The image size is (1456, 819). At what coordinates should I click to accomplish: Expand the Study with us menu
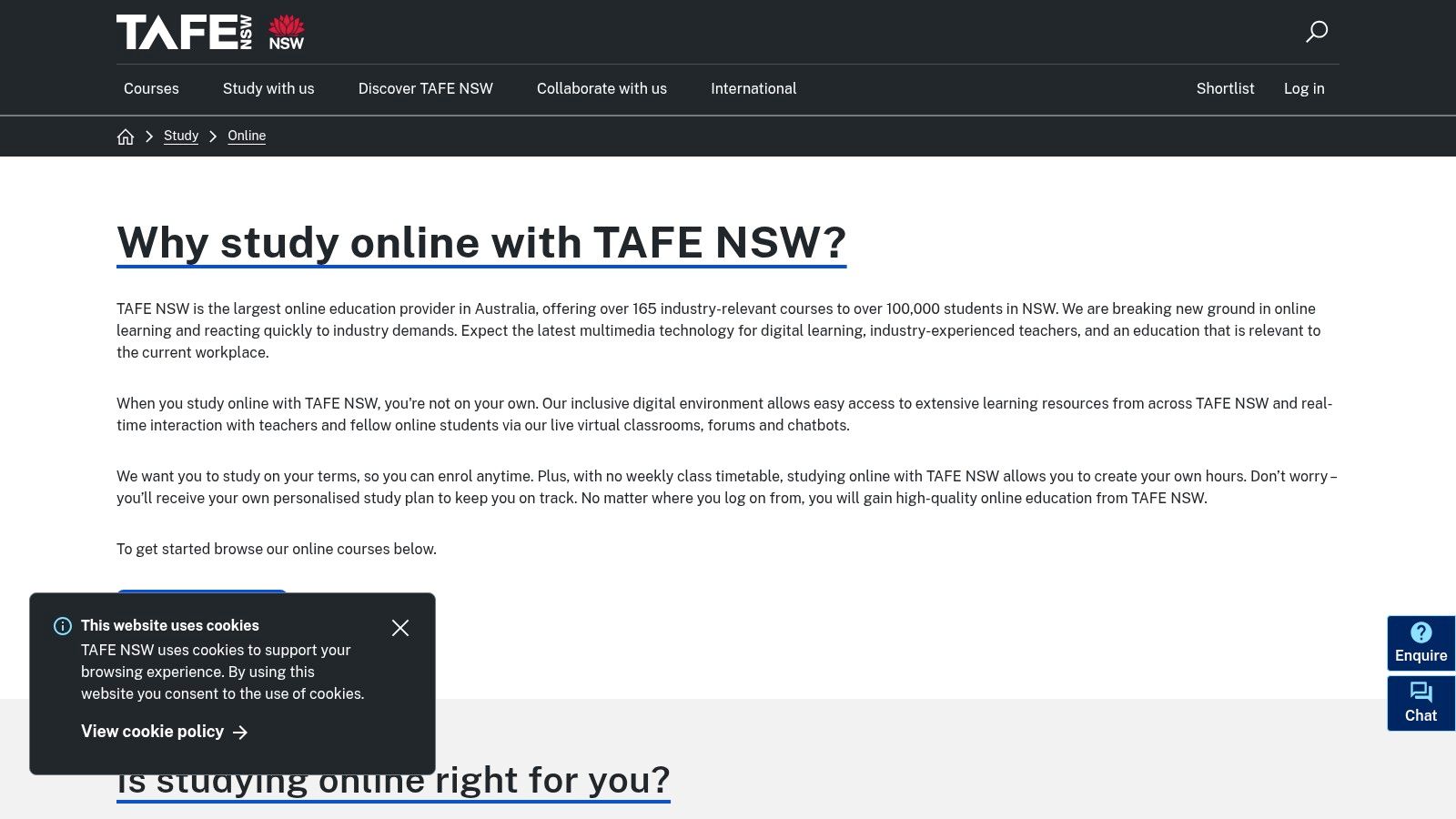click(268, 88)
